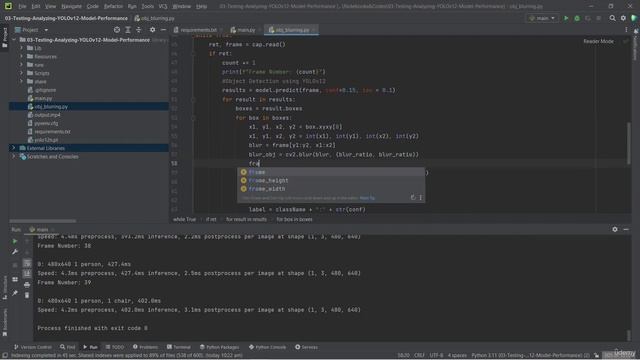The height and width of the screenshot is (360, 640).
Task: Open the Refactor menu
Action: click(x=113, y=7)
